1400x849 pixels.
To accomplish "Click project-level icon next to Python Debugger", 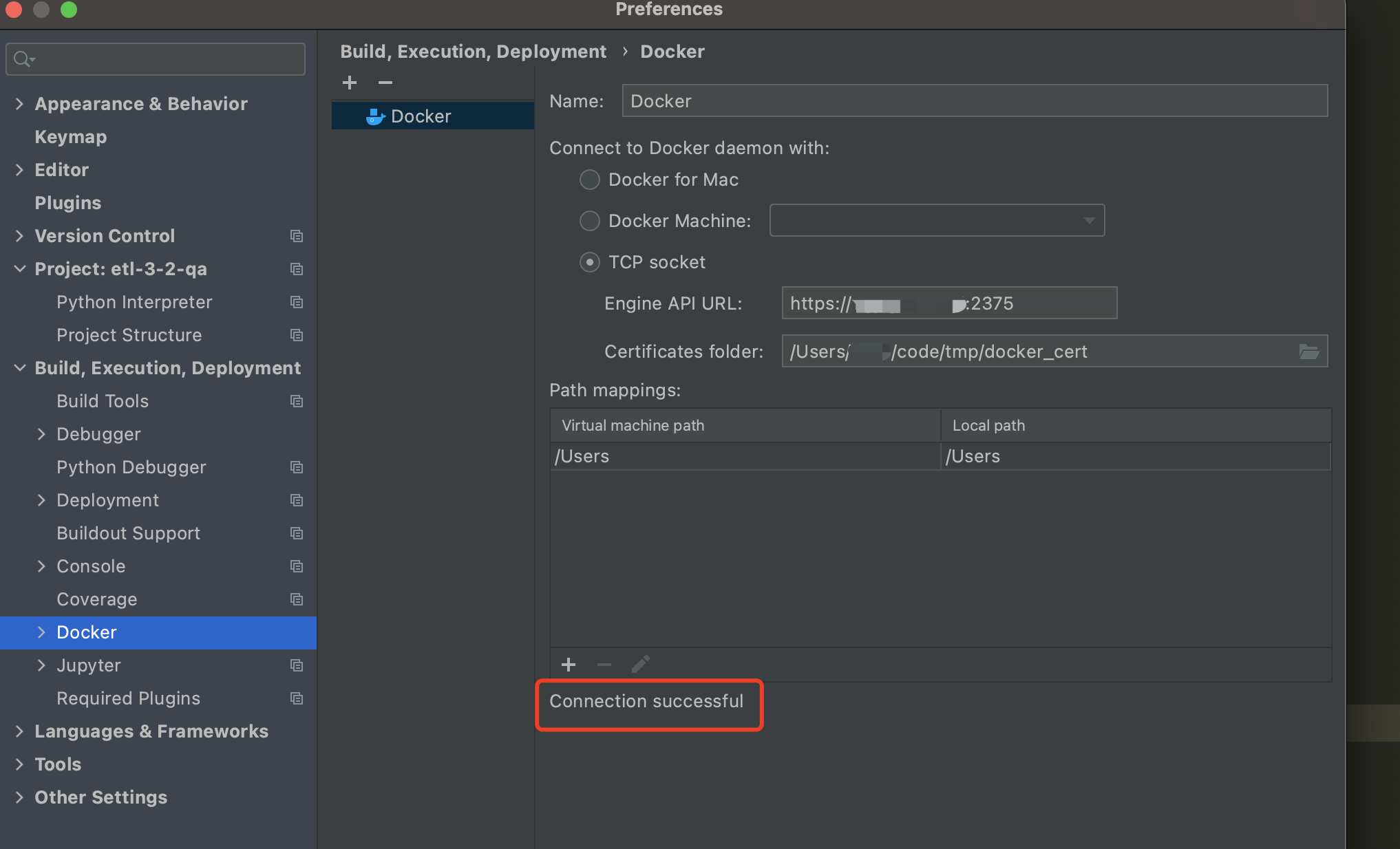I will (x=297, y=467).
